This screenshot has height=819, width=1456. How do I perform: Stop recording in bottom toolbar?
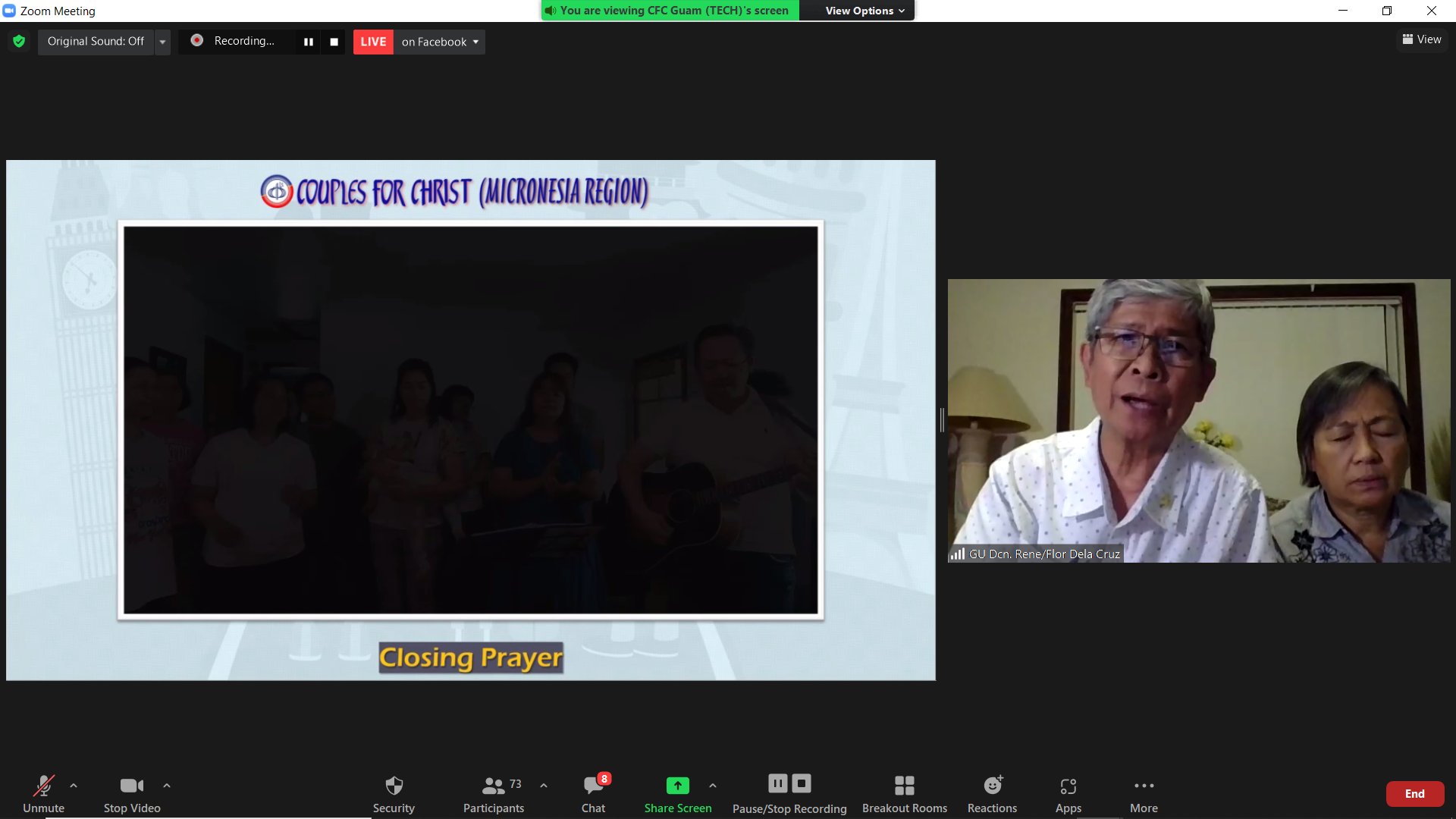[802, 783]
